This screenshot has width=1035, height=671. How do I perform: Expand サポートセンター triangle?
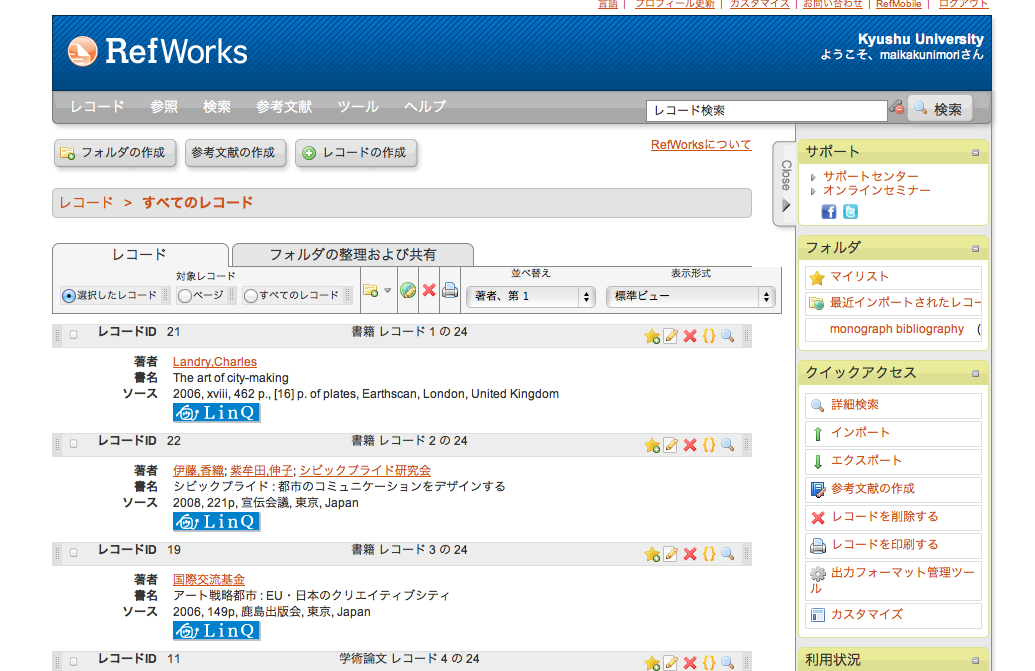click(x=813, y=177)
